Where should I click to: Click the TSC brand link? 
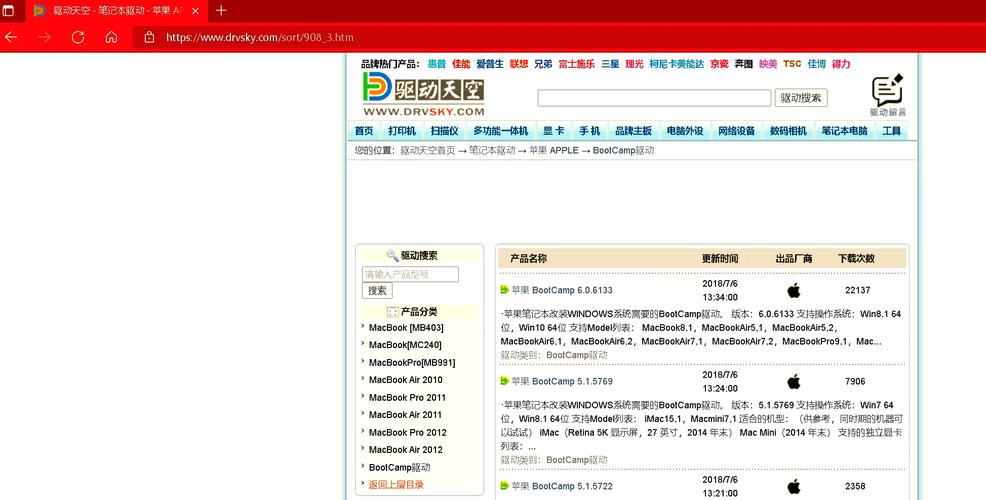tap(792, 64)
